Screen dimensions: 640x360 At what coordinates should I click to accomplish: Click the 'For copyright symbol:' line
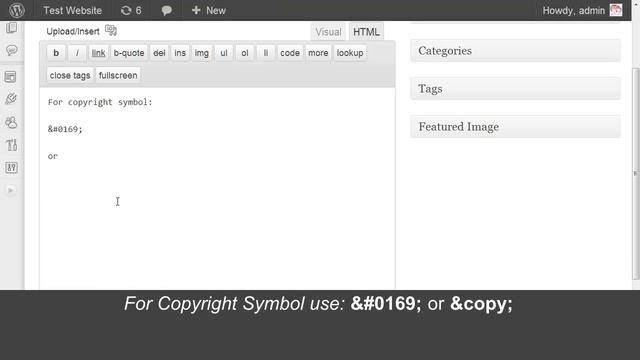[x=100, y=102]
